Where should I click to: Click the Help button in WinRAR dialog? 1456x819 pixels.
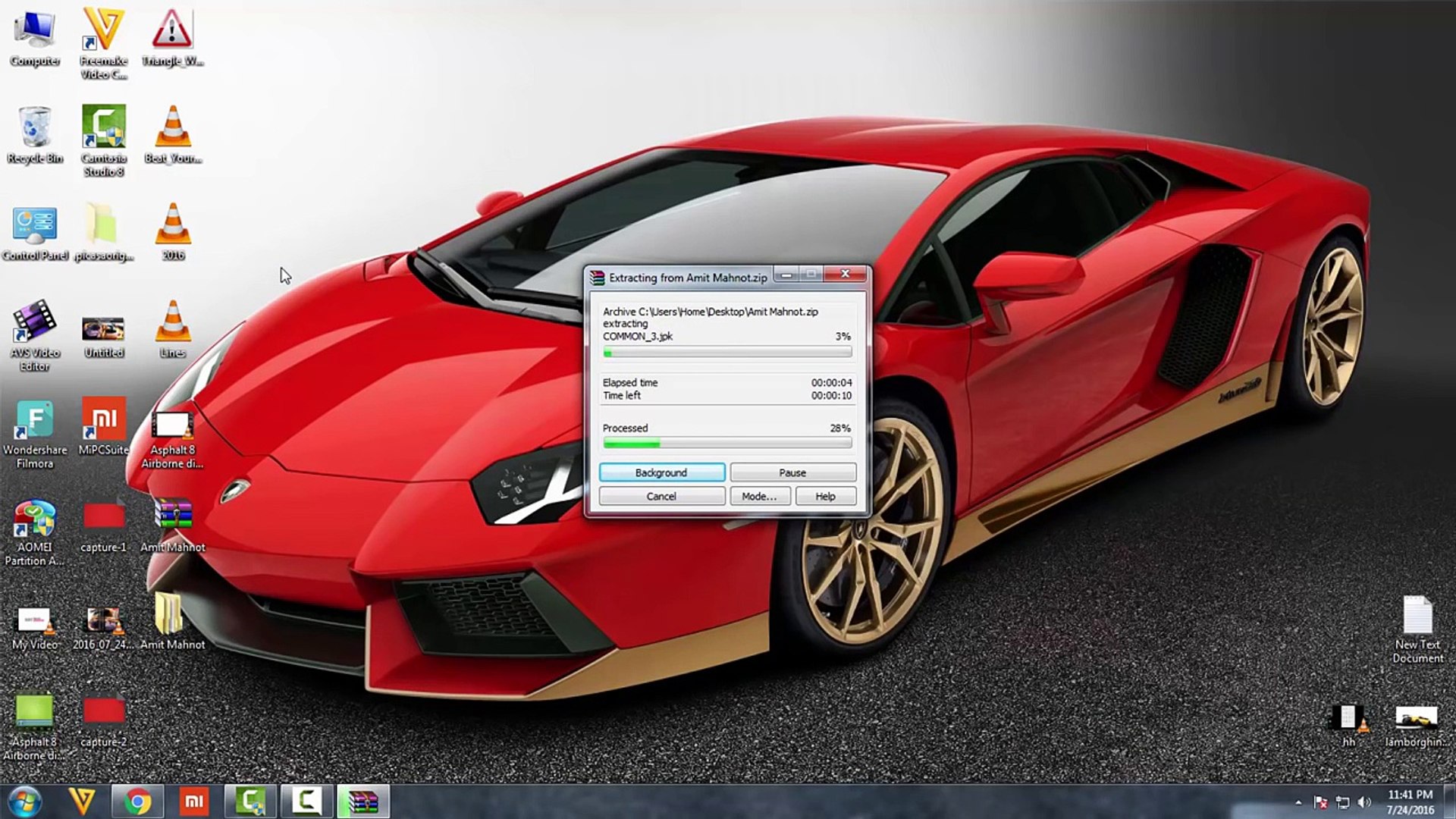click(825, 496)
